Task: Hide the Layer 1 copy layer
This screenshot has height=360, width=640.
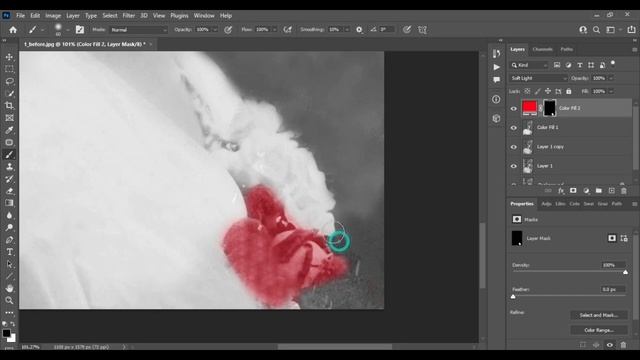Action: click(514, 147)
